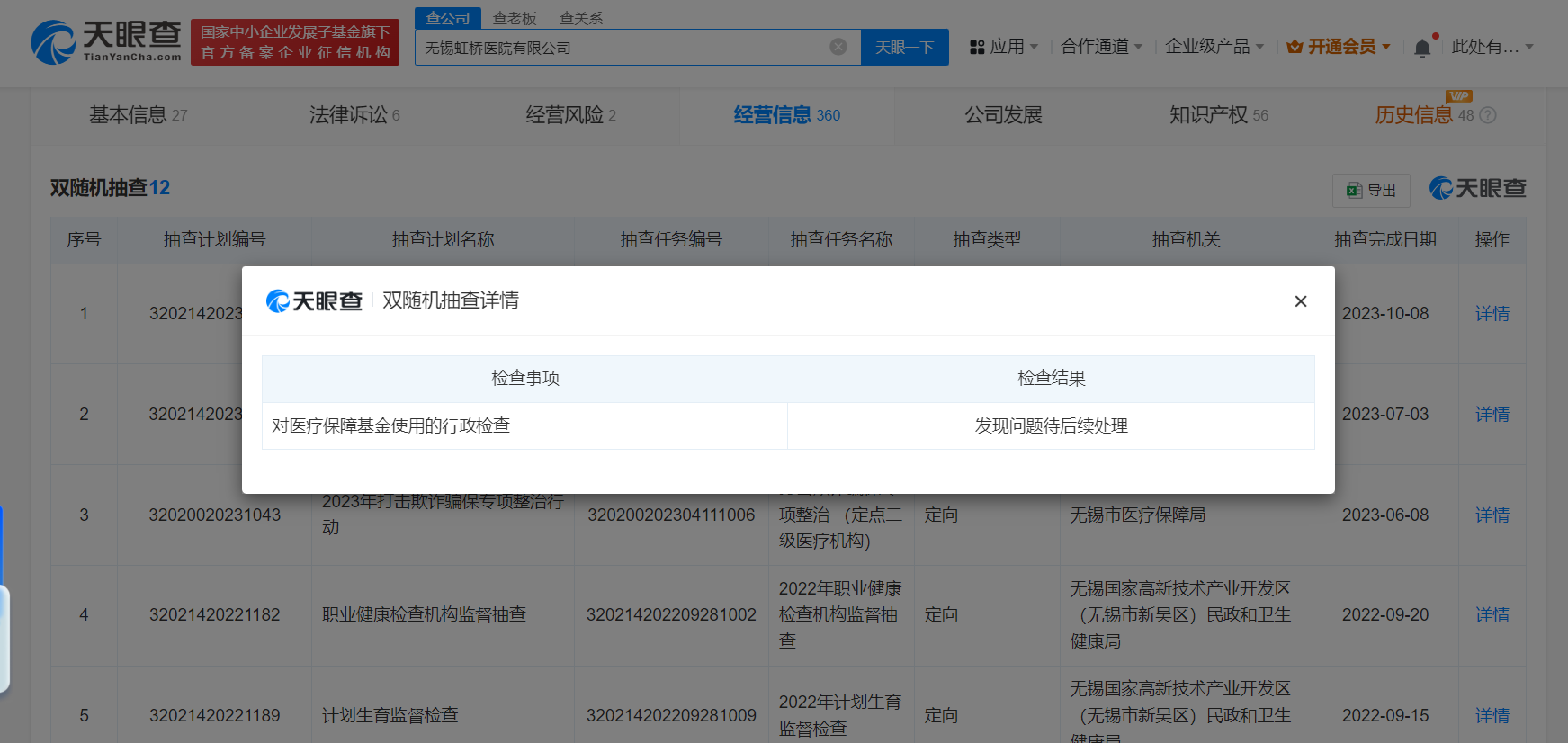Open the 经营风险 tab
This screenshot has width=1568, height=743.
pyautogui.click(x=571, y=115)
